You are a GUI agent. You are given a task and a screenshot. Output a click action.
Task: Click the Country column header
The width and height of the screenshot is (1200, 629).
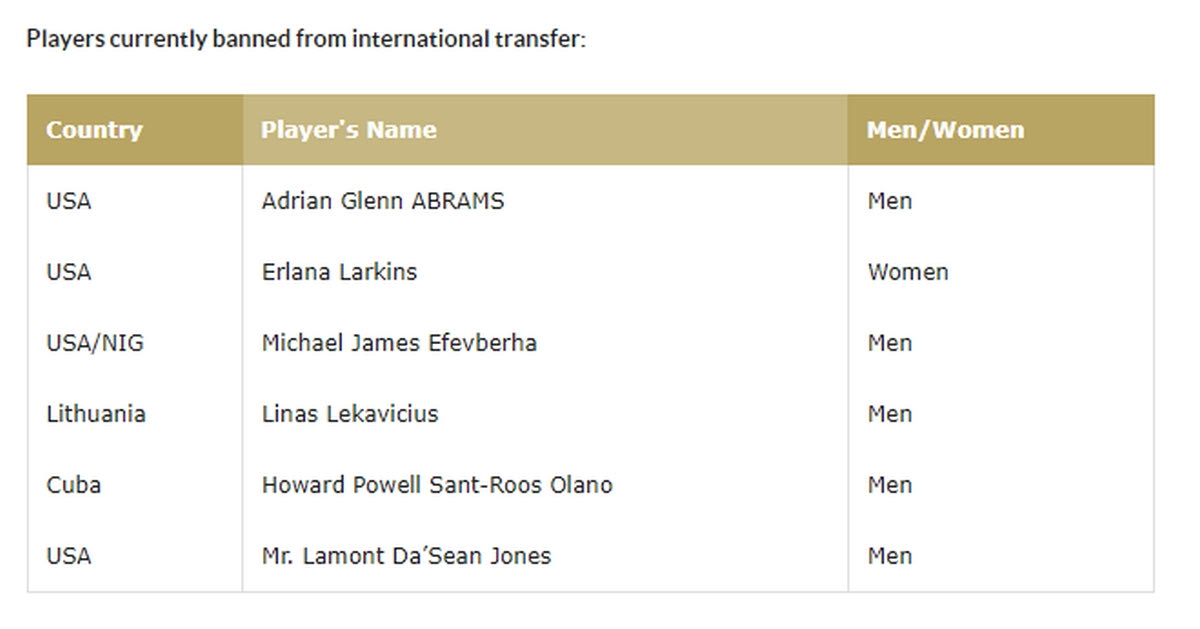coord(94,130)
